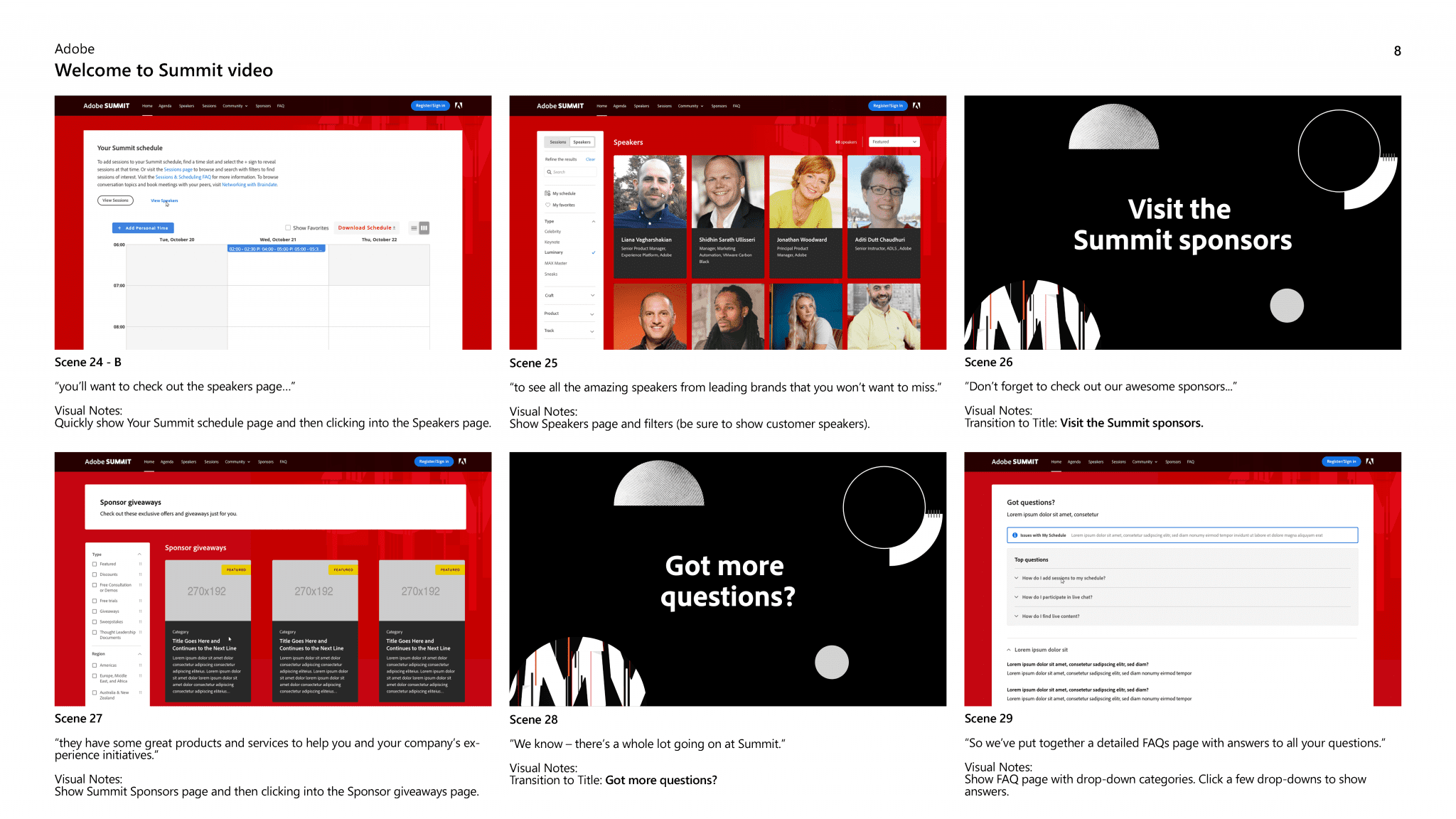
Task: Select the MAX Master type filter in Scene 25
Action: pyautogui.click(x=556, y=263)
